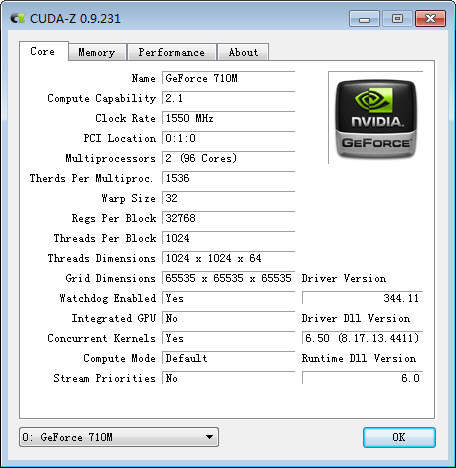Click the 'Stream Priorities' label
Image resolution: width=456 pixels, height=468 pixels.
(105, 378)
